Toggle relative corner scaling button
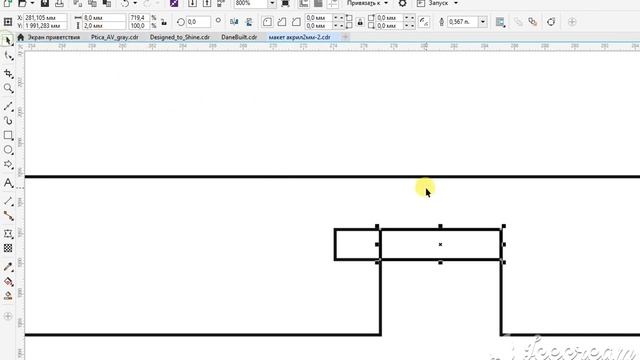Viewport: 640px width, 360px height. 424,22
